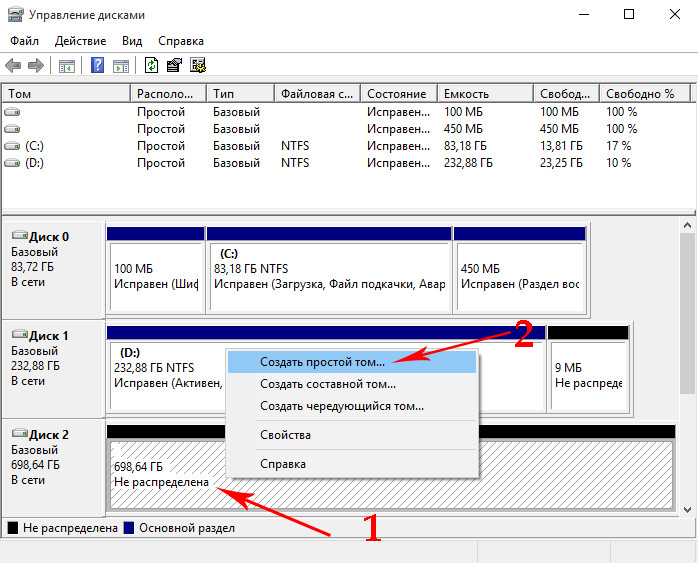Choose Создать простой том from context menu
The height and width of the screenshot is (563, 698).
point(352,362)
